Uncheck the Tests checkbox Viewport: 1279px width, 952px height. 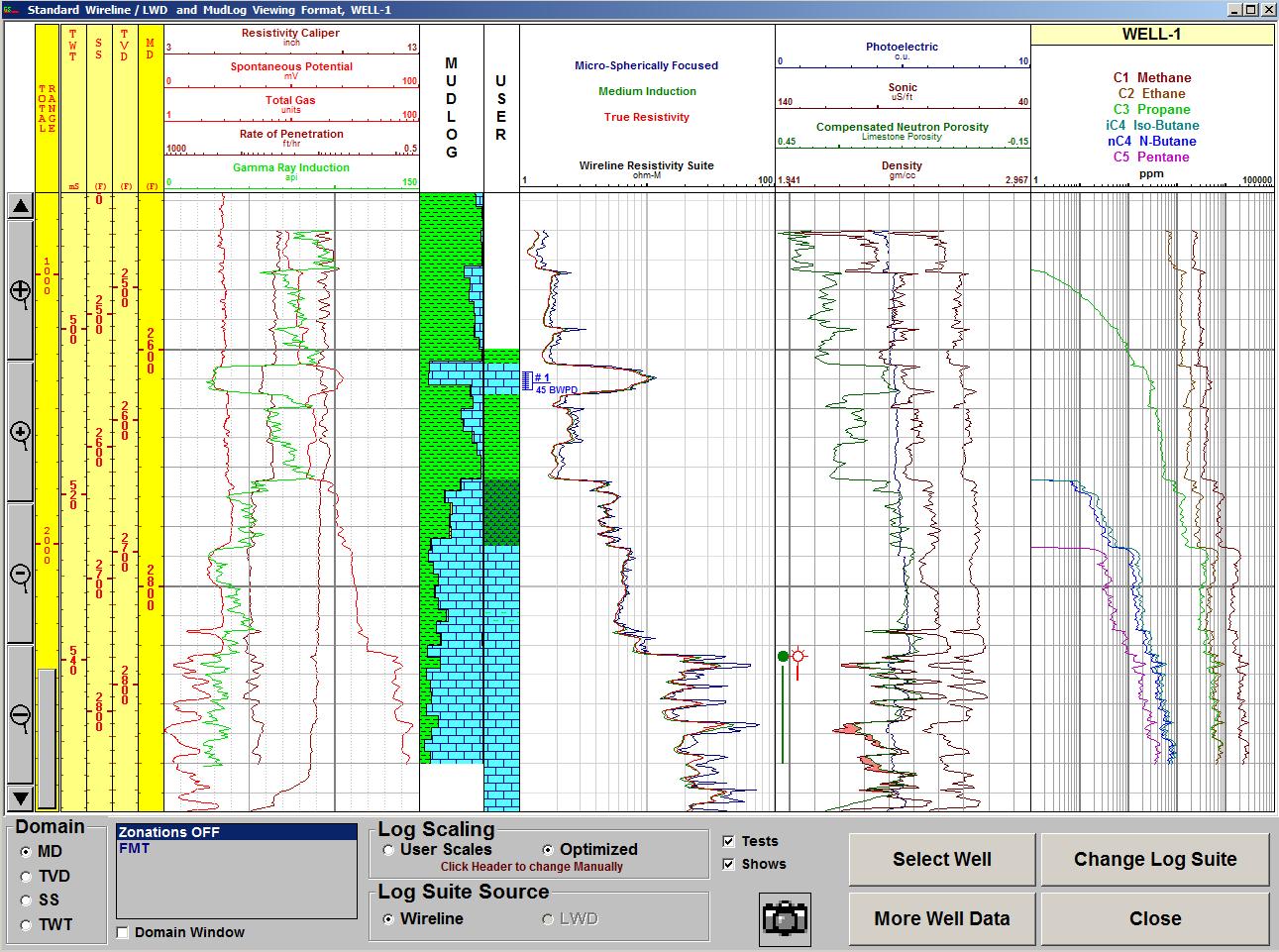pos(730,840)
